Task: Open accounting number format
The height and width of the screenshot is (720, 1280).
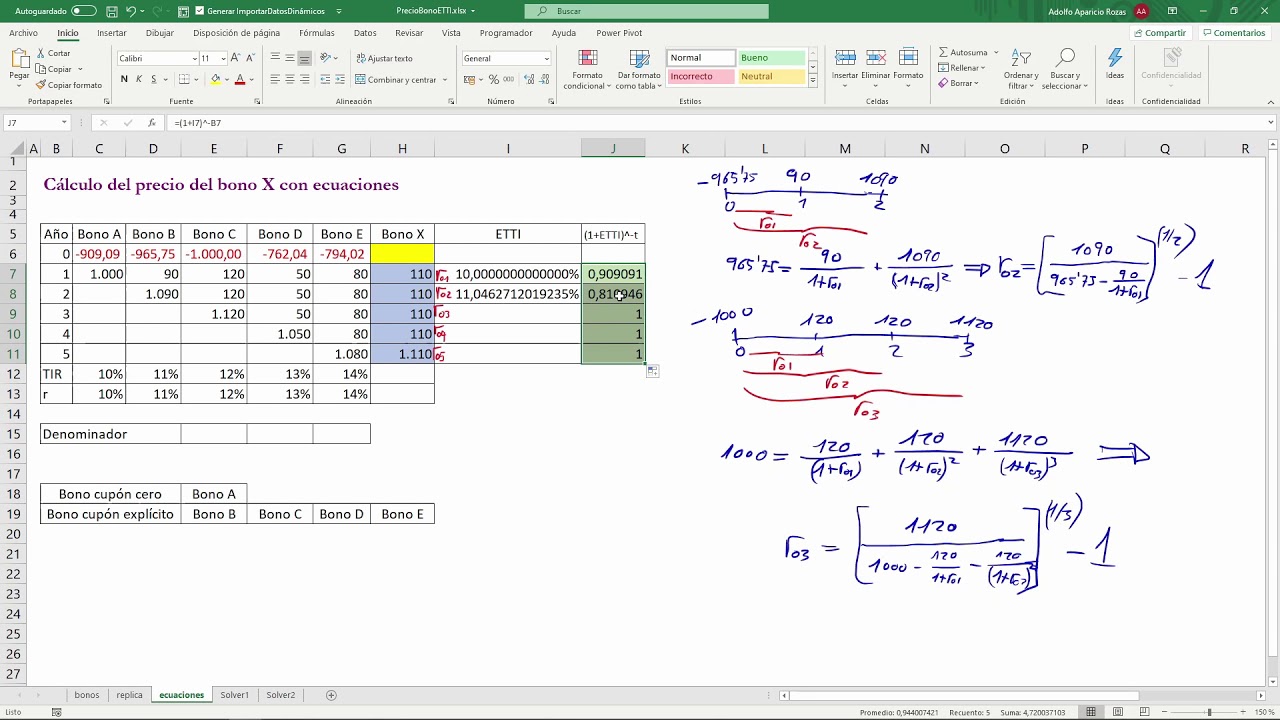Action: (470, 79)
